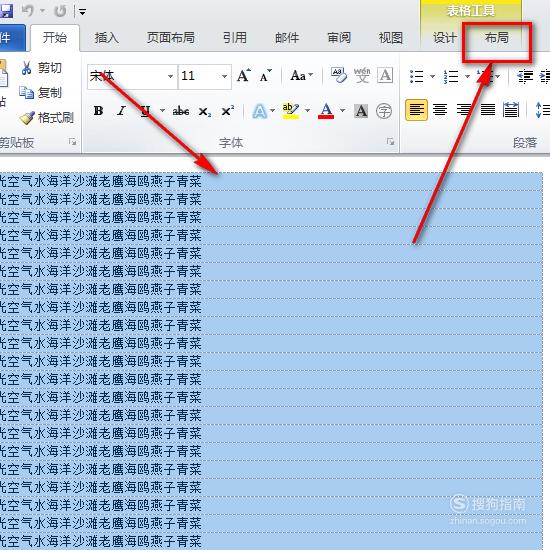
Task: Go to the 邮件 tab
Action: tap(287, 38)
